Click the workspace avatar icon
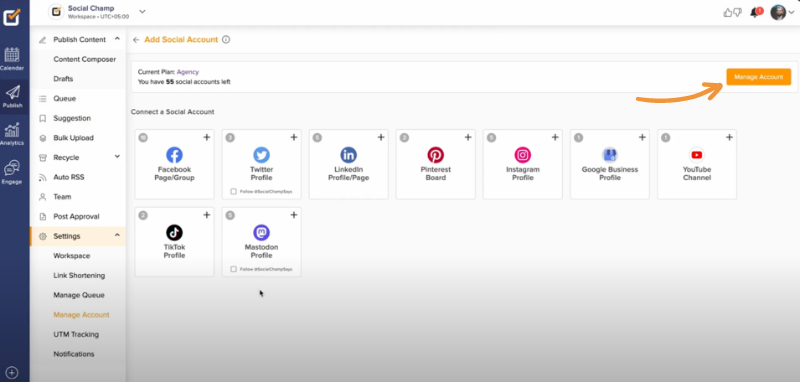This screenshot has width=800, height=382. pyautogui.click(x=56, y=12)
